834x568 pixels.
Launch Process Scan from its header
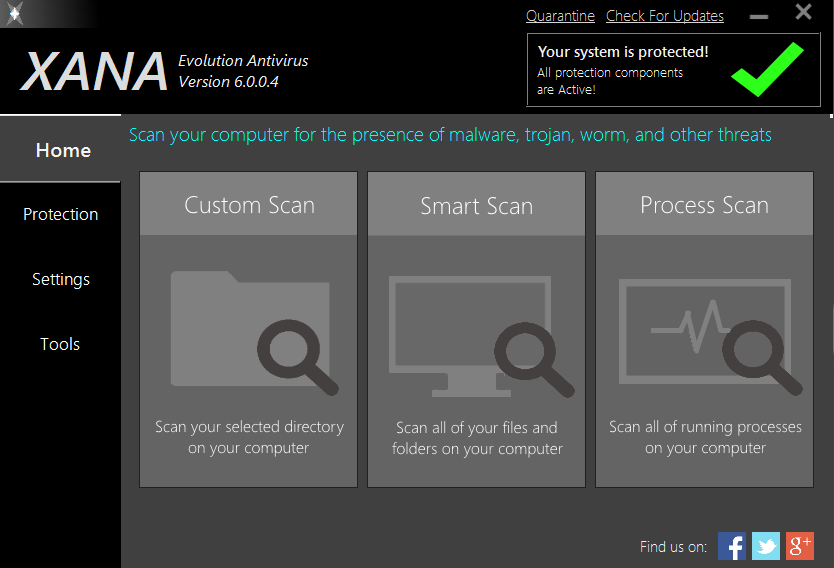point(704,205)
